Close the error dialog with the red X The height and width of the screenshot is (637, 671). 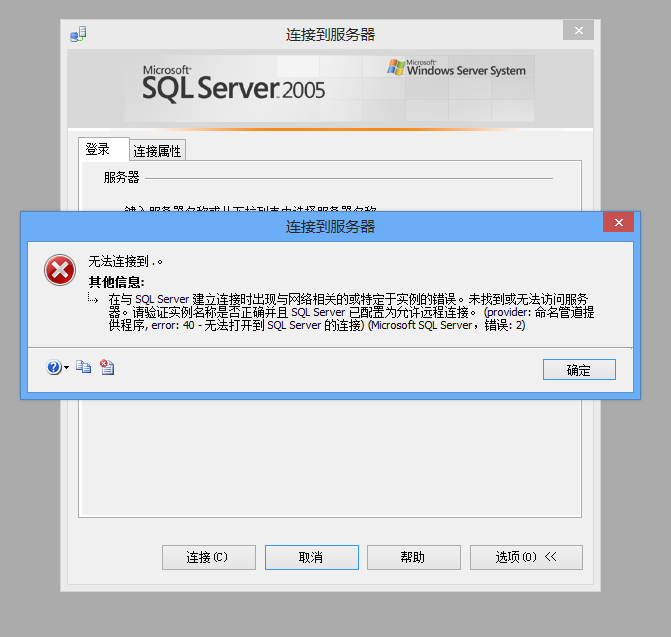[618, 222]
